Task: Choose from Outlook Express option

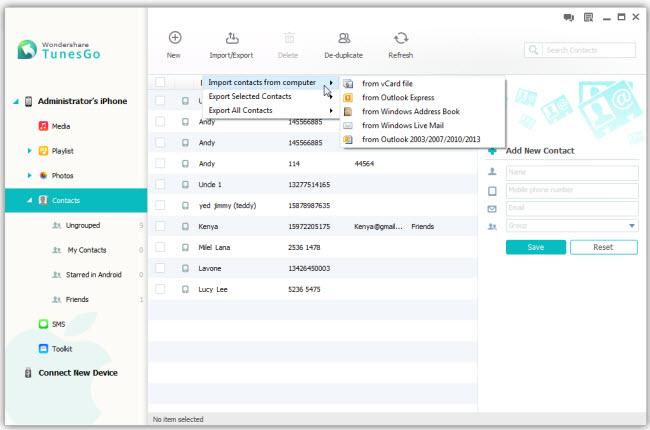Action: [423, 98]
